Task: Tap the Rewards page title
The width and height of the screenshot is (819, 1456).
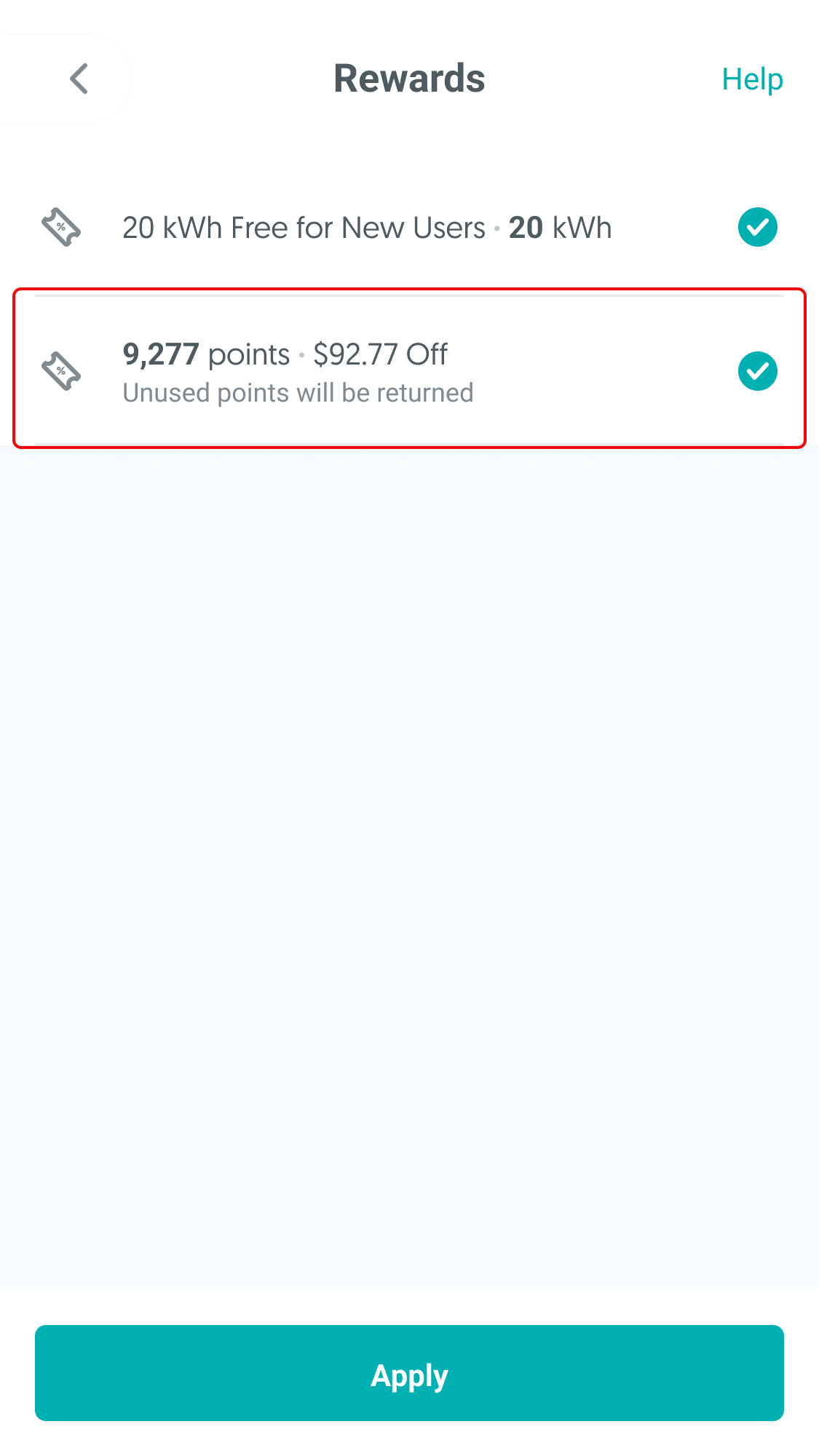Action: coord(409,79)
